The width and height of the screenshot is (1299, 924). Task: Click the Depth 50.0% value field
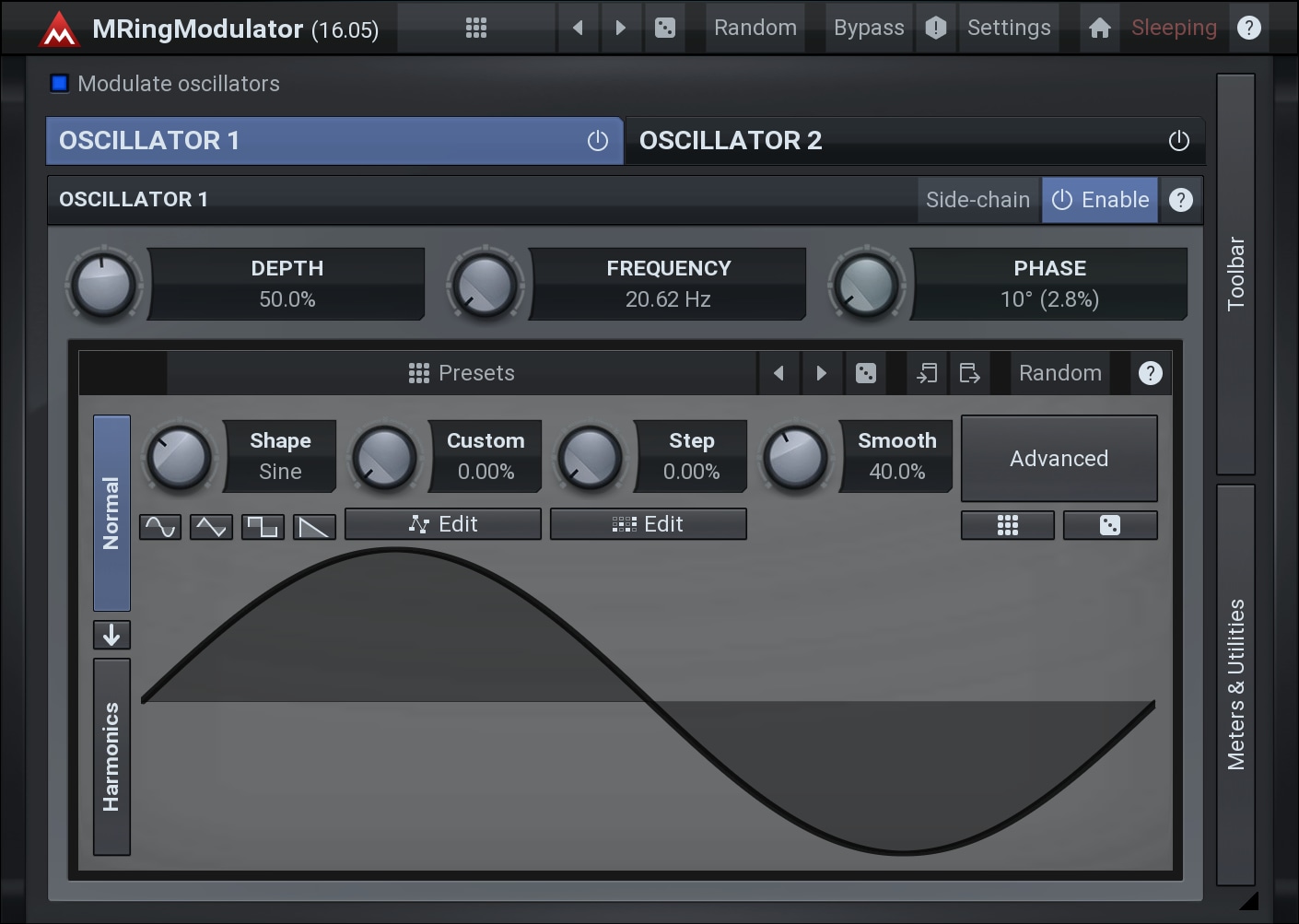coord(287,284)
